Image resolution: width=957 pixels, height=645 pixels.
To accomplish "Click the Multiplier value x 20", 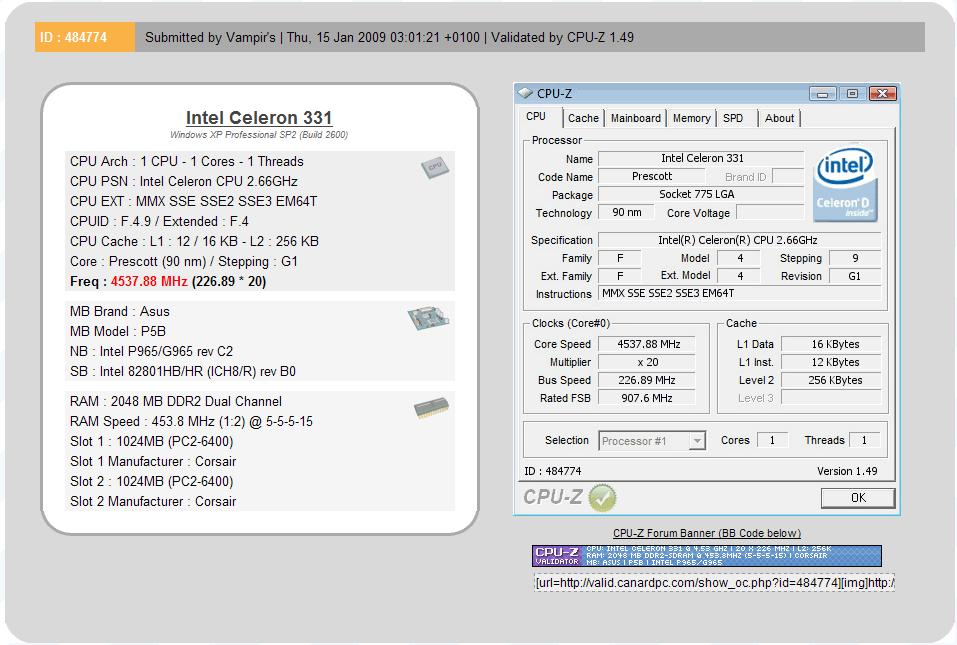I will pyautogui.click(x=648, y=362).
